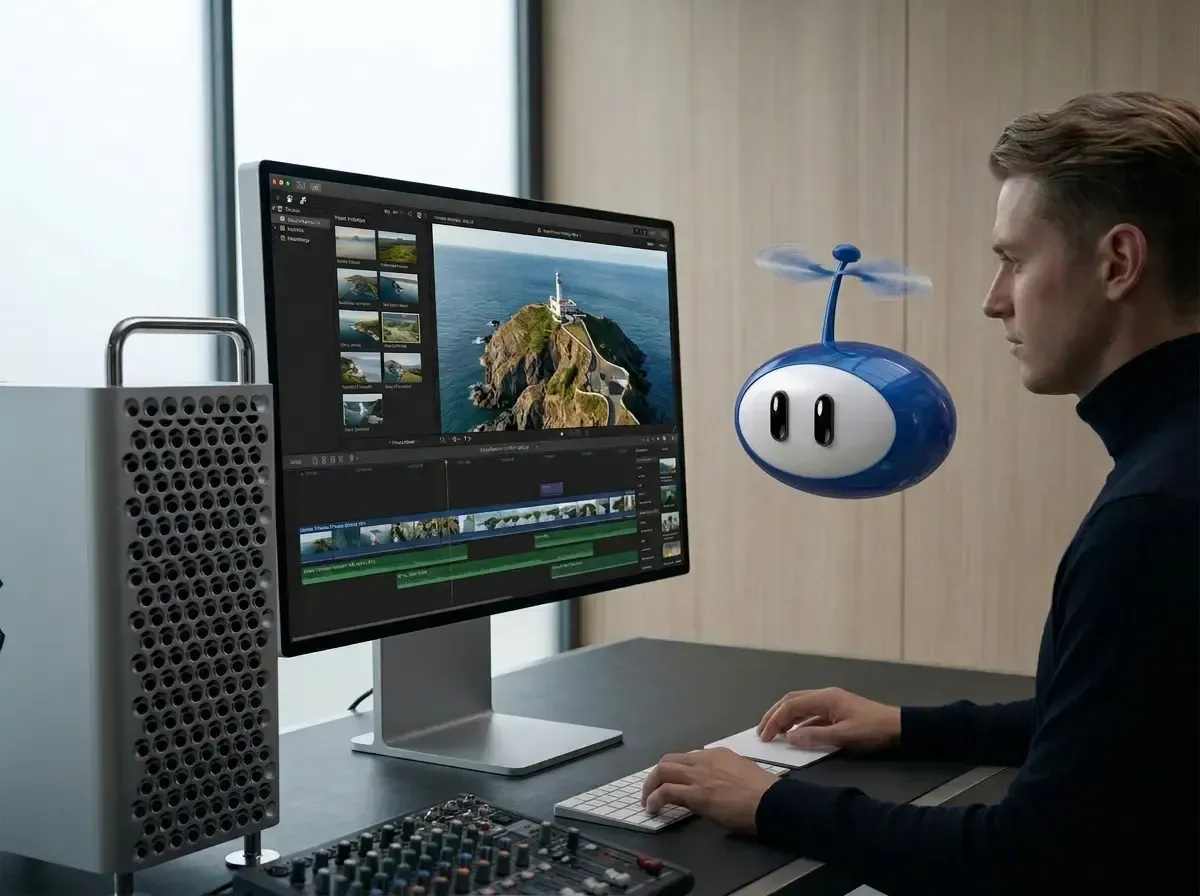
Task: Click the Insert clip edit button in timeline toolbar
Action: pyautogui.click(x=324, y=460)
